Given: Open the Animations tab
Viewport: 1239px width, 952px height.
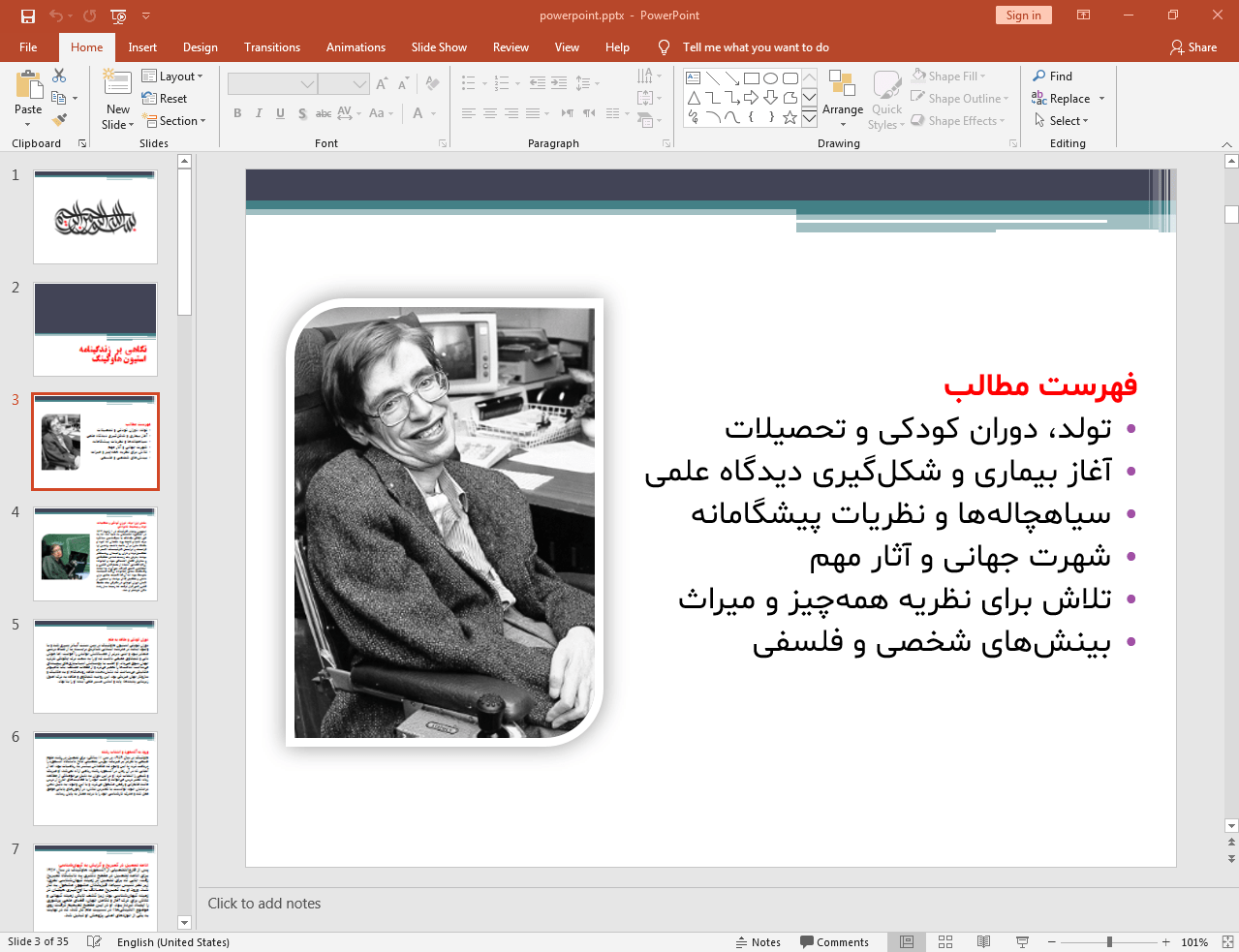Looking at the screenshot, I should point(356,46).
